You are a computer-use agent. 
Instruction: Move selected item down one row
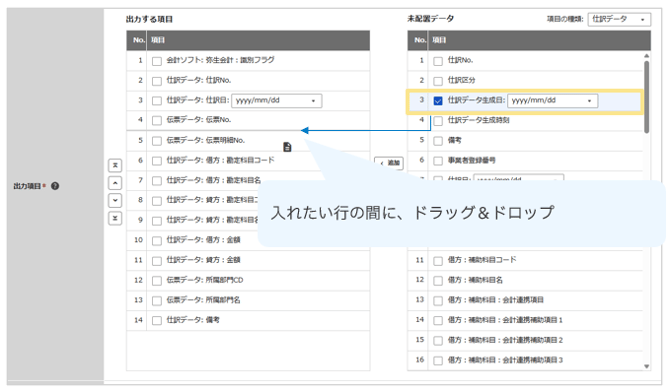coord(115,200)
